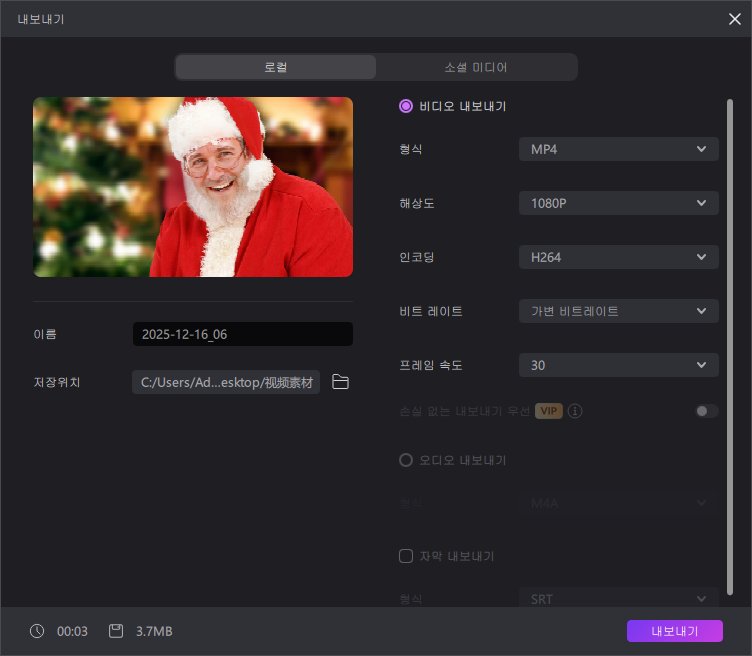Open the frame rate 30 dropdown
The height and width of the screenshot is (656, 752).
[x=618, y=365]
